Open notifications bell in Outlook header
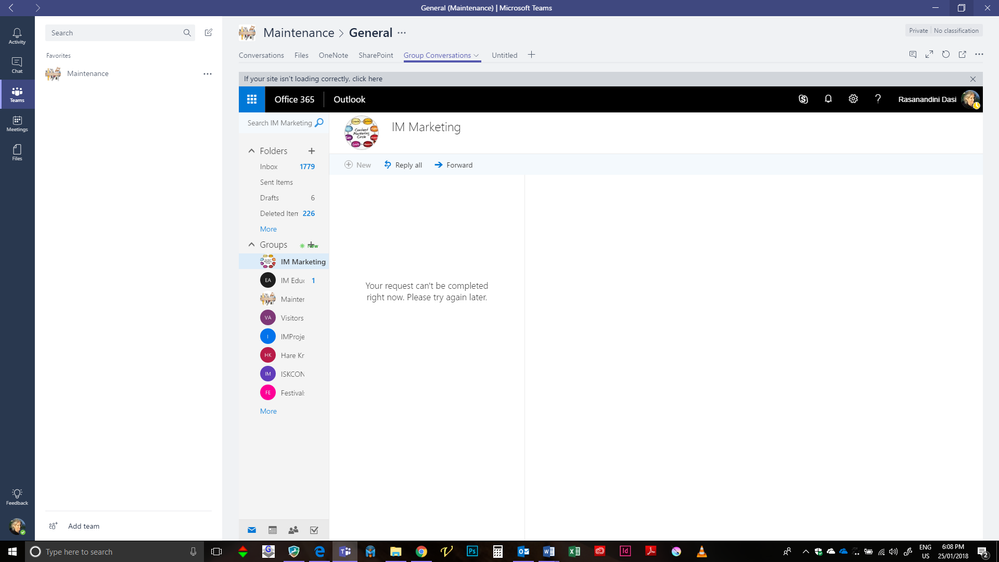This screenshot has height=562, width=999. pyautogui.click(x=828, y=99)
